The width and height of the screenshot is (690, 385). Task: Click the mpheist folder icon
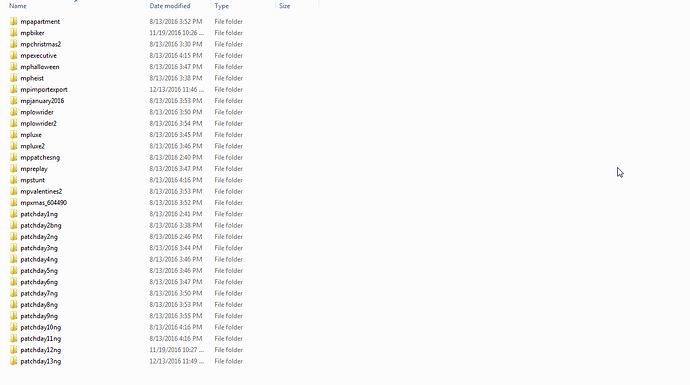[14, 78]
